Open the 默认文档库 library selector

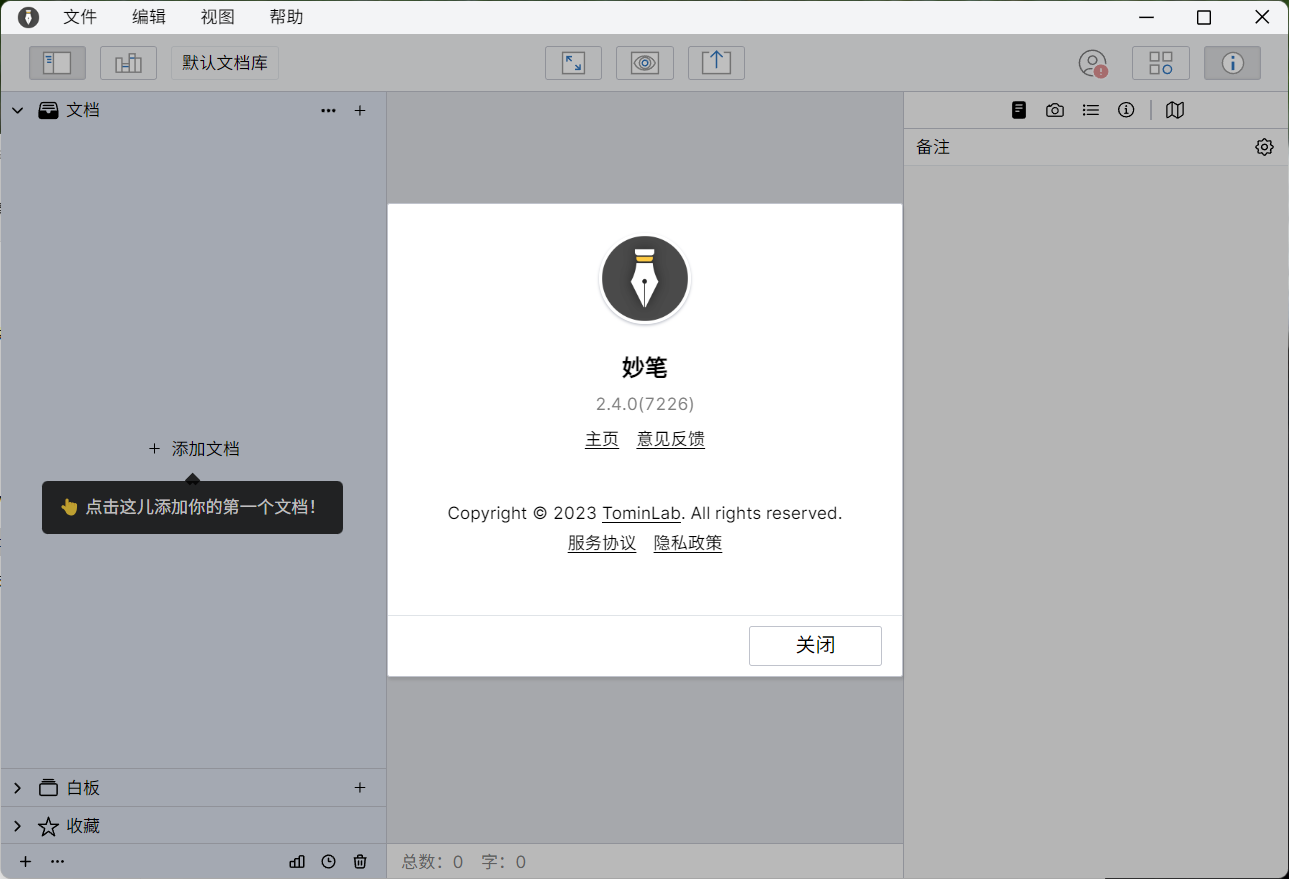click(x=225, y=63)
